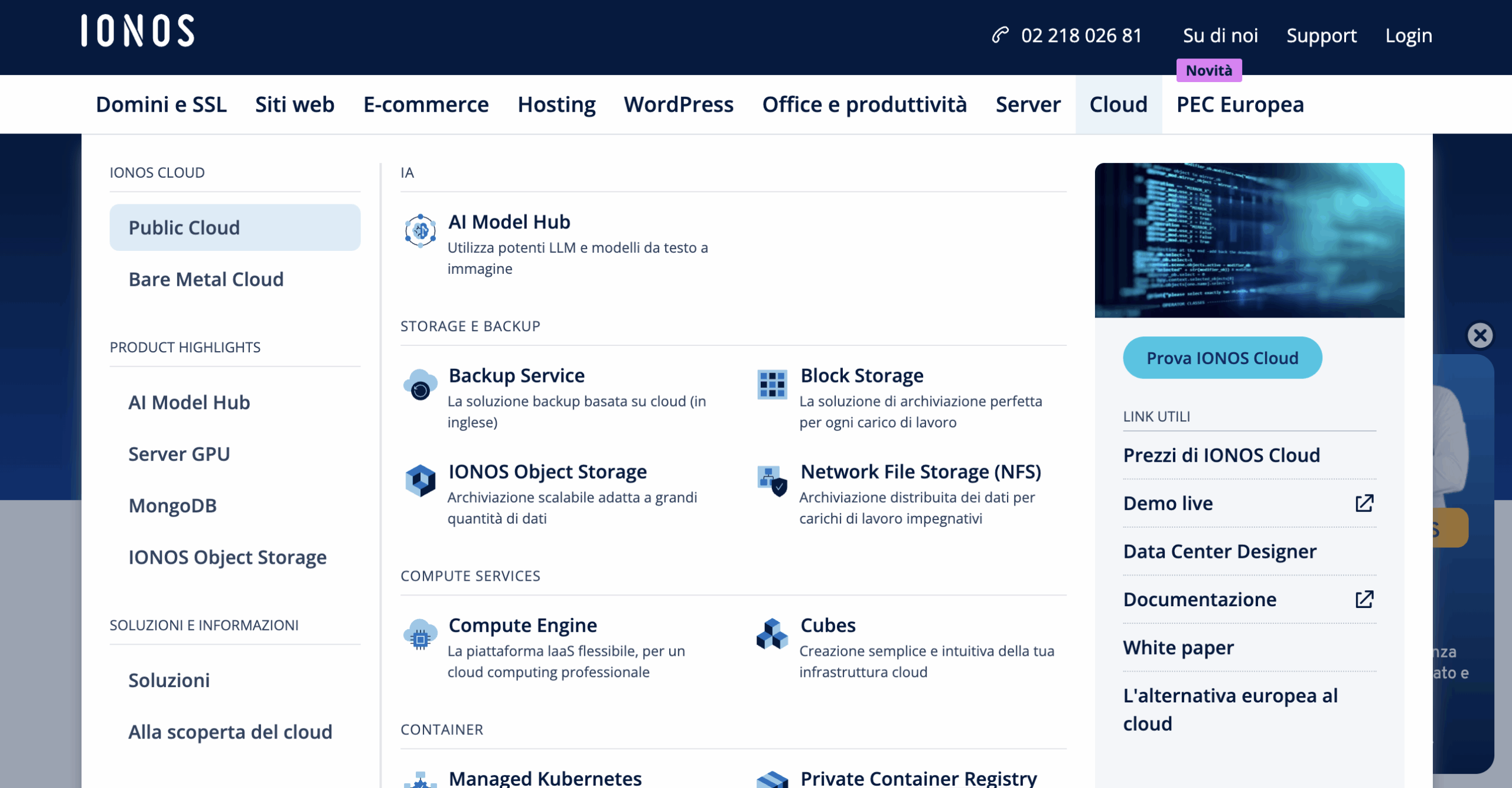The height and width of the screenshot is (788, 1512).
Task: Switch to Bare Metal Cloud category
Action: [x=206, y=279]
